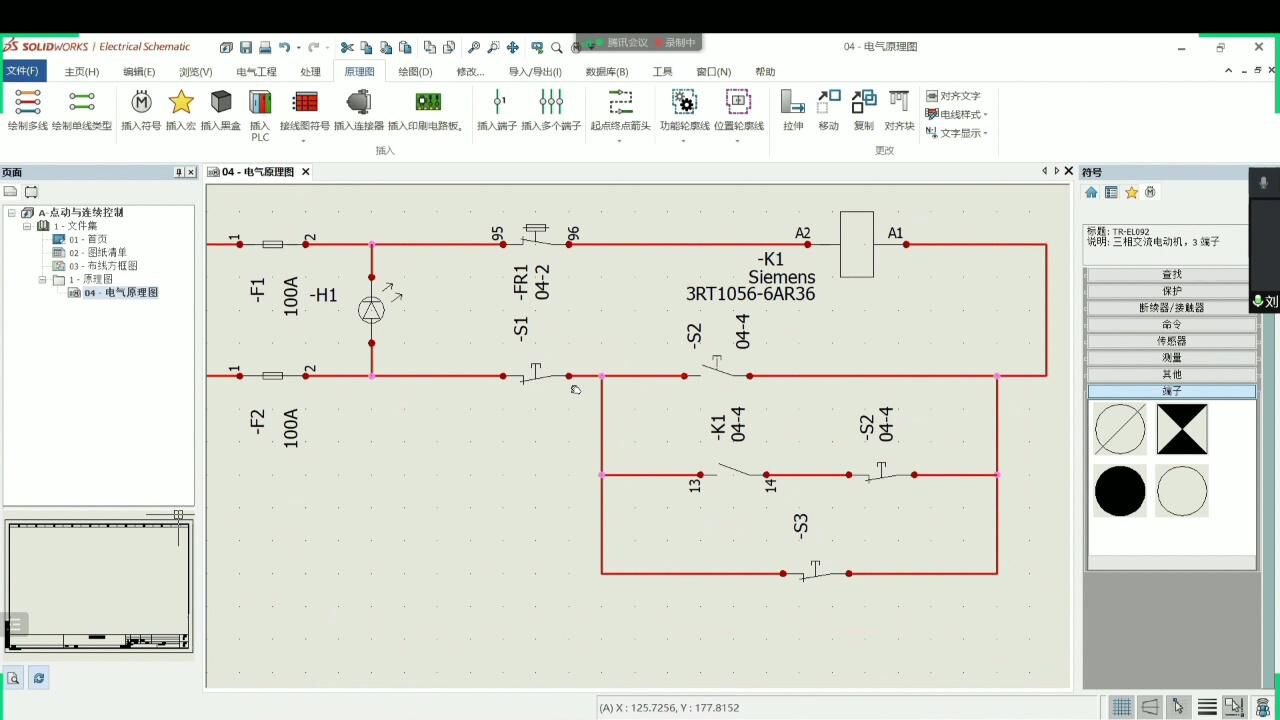
Task: Select the 绘制多线 multi-wire drawing tool
Action: click(x=27, y=108)
